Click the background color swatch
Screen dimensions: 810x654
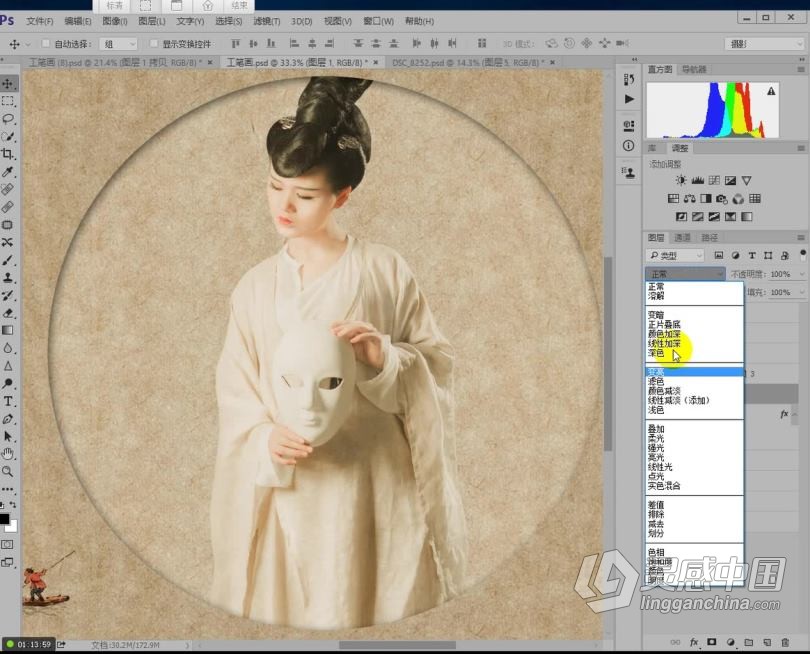12,527
